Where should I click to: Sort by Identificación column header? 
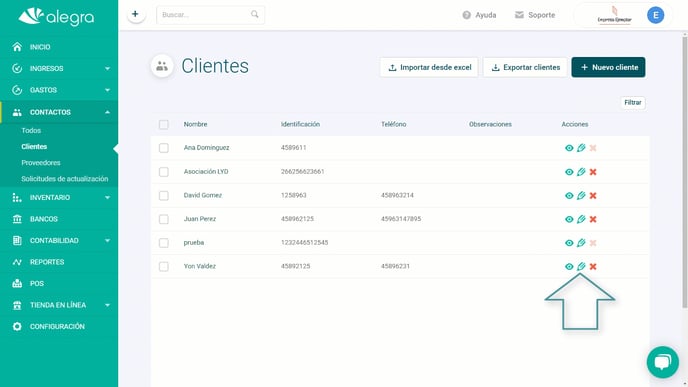(300, 124)
